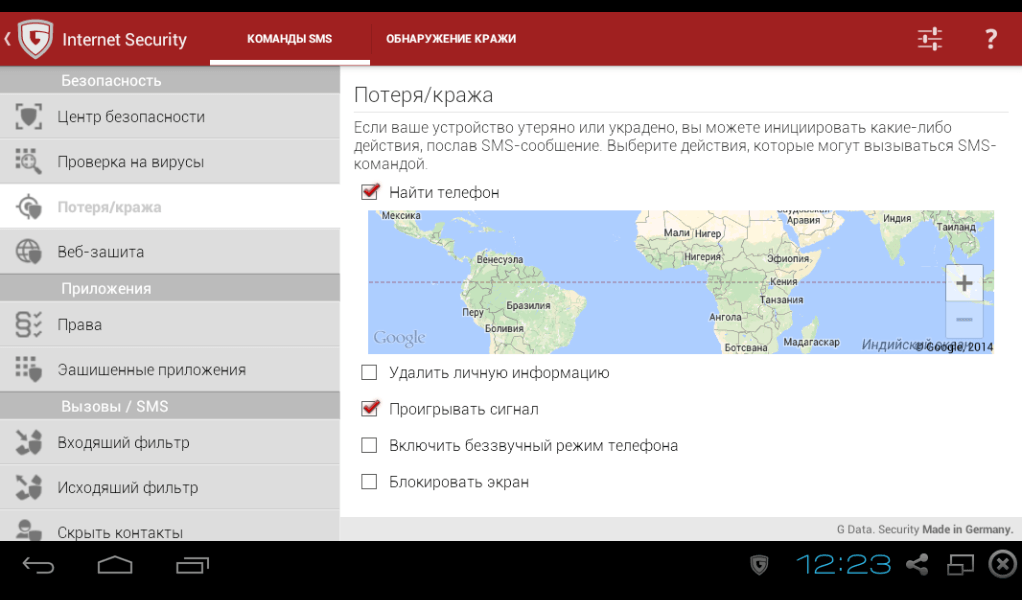Click the map zoom in plus button
Viewport: 1022px width, 600px height.
click(x=963, y=282)
